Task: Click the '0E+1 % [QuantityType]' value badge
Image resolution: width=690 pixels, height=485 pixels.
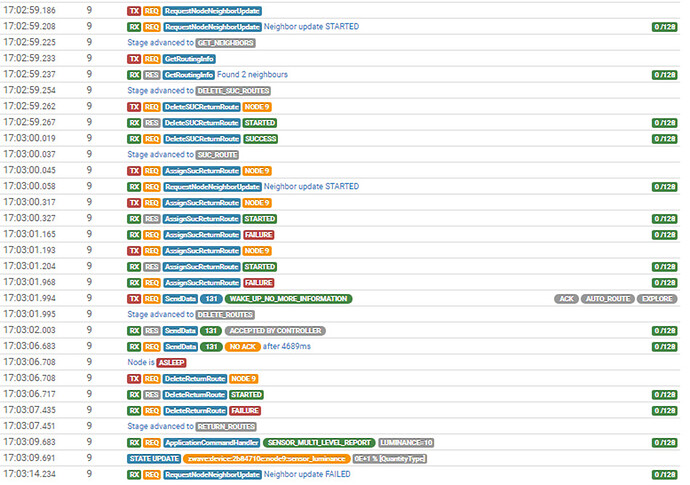Action: (x=389, y=459)
